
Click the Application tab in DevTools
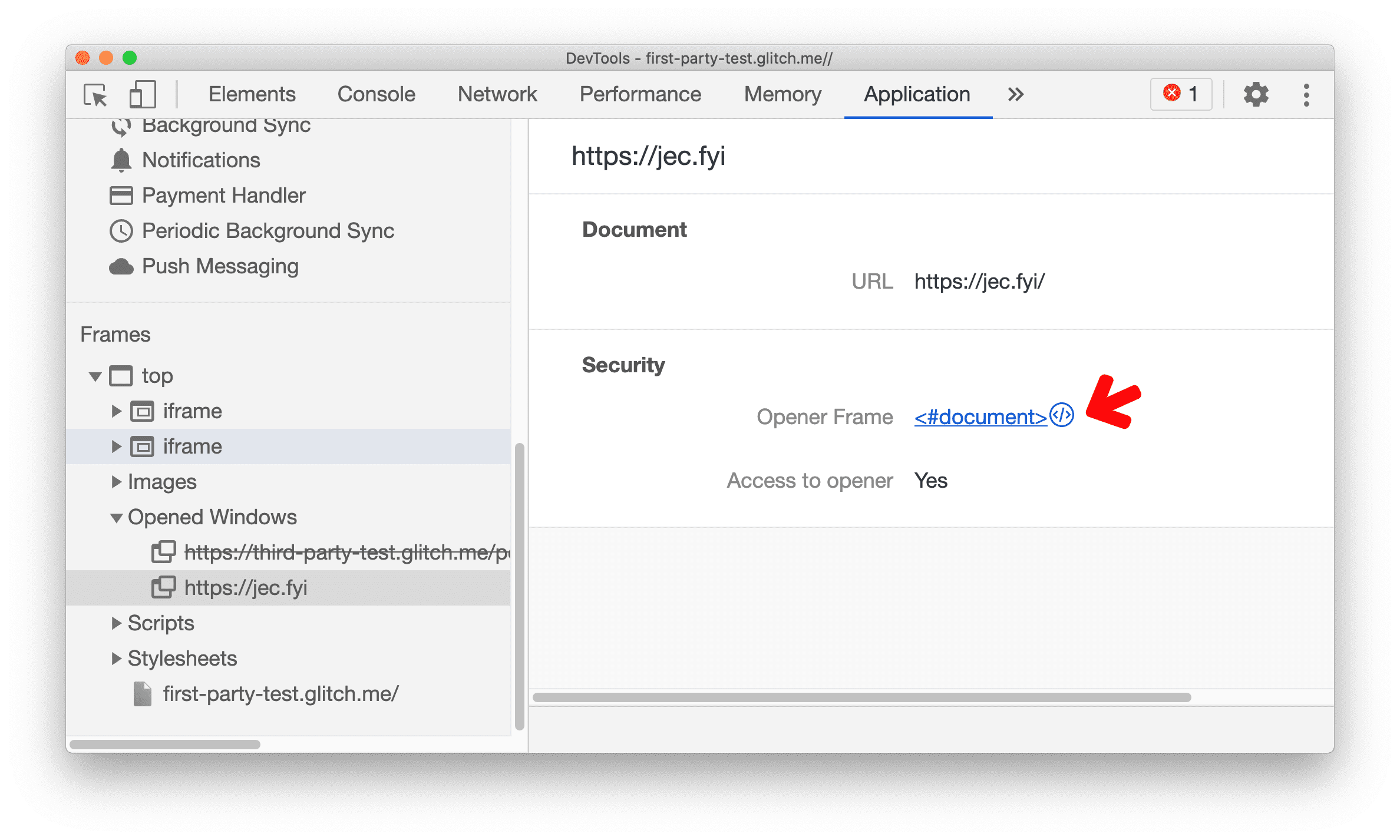pos(915,94)
